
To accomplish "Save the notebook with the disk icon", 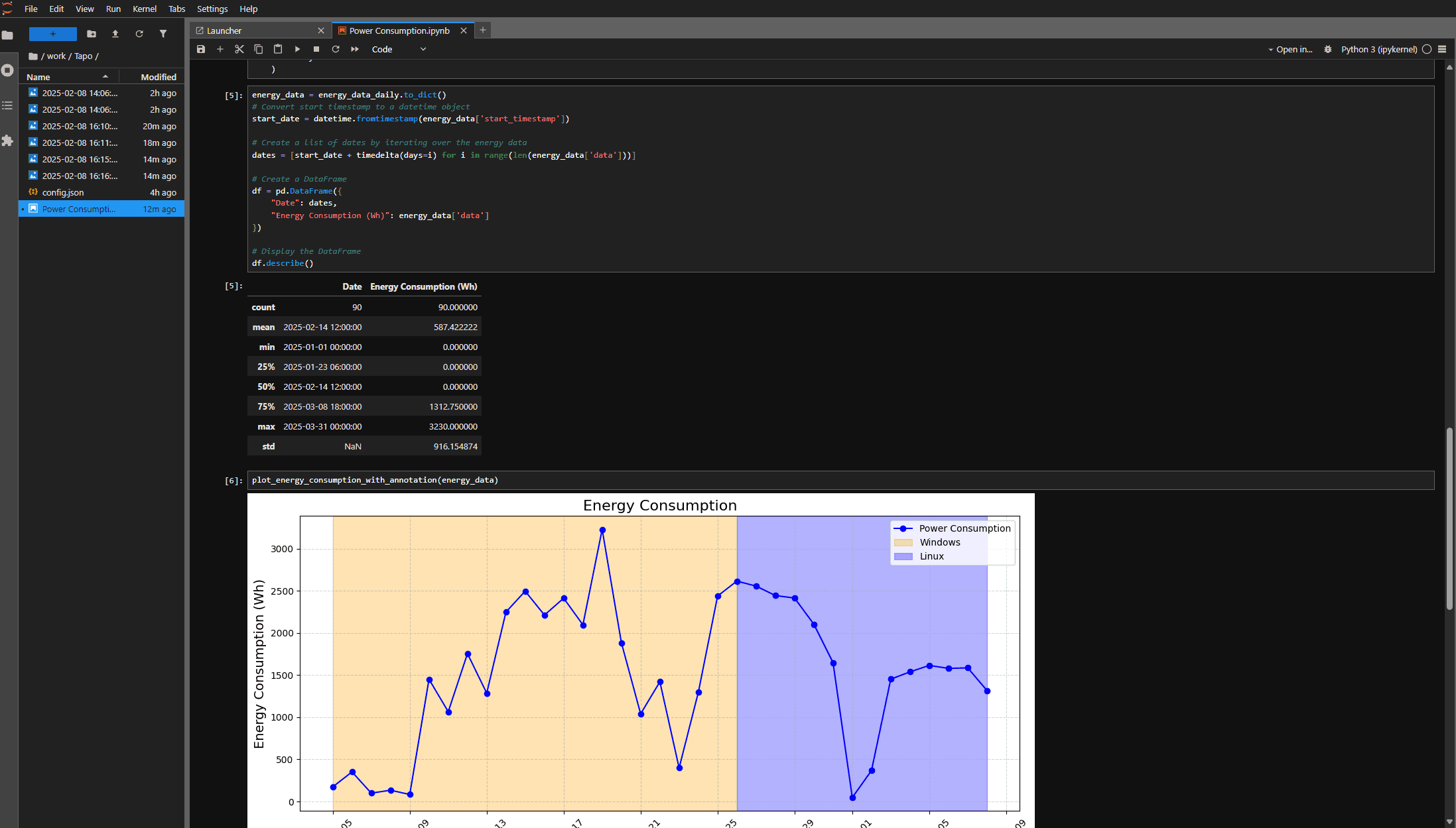I will click(201, 49).
